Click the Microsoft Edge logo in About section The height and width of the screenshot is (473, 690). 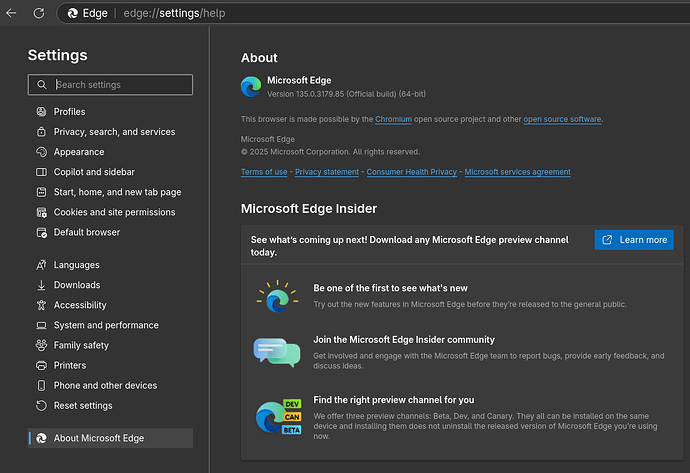tap(251, 86)
